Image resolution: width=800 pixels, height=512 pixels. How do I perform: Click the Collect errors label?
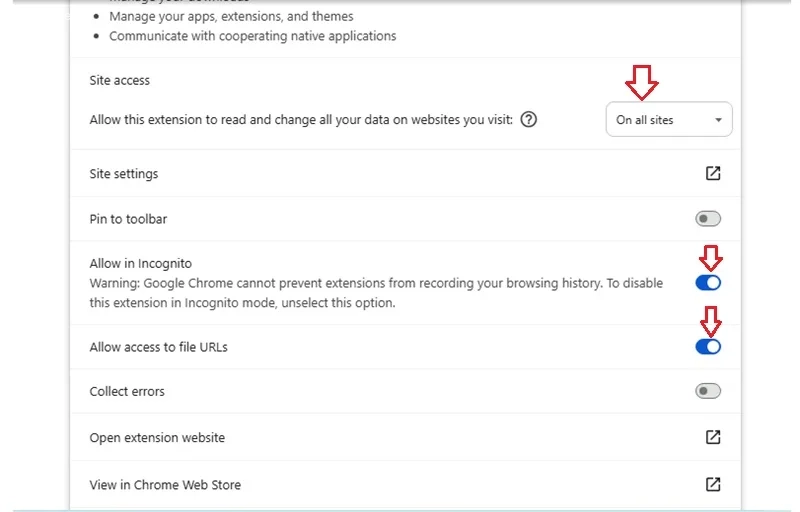127,392
